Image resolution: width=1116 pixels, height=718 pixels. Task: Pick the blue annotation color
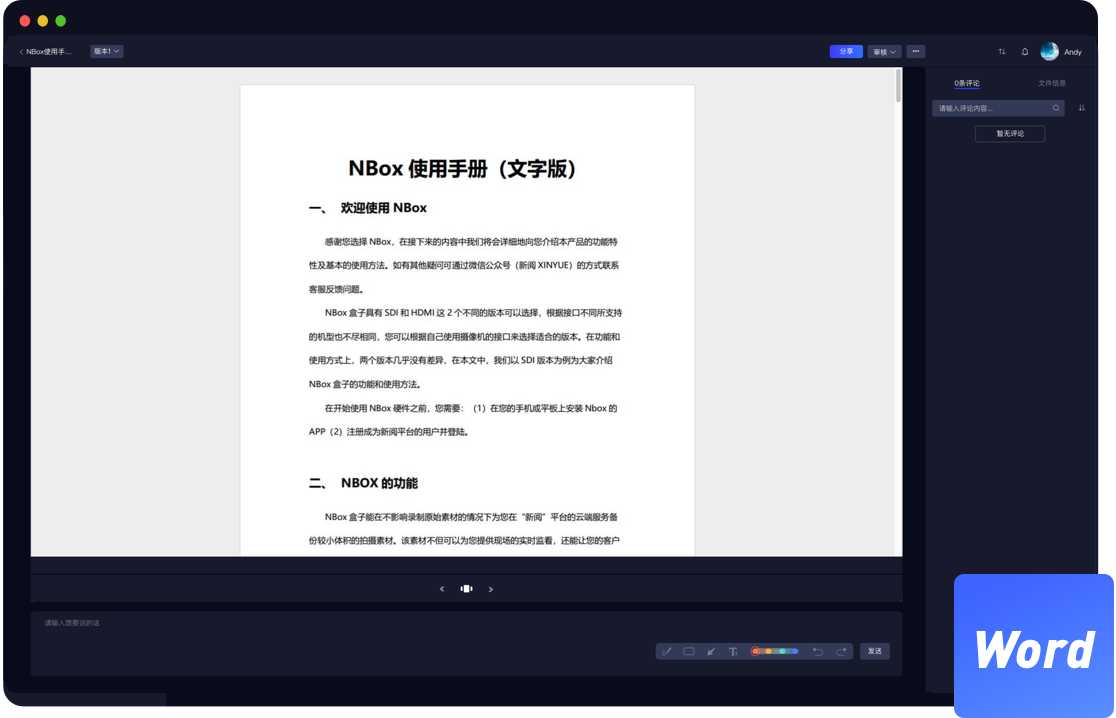(794, 651)
